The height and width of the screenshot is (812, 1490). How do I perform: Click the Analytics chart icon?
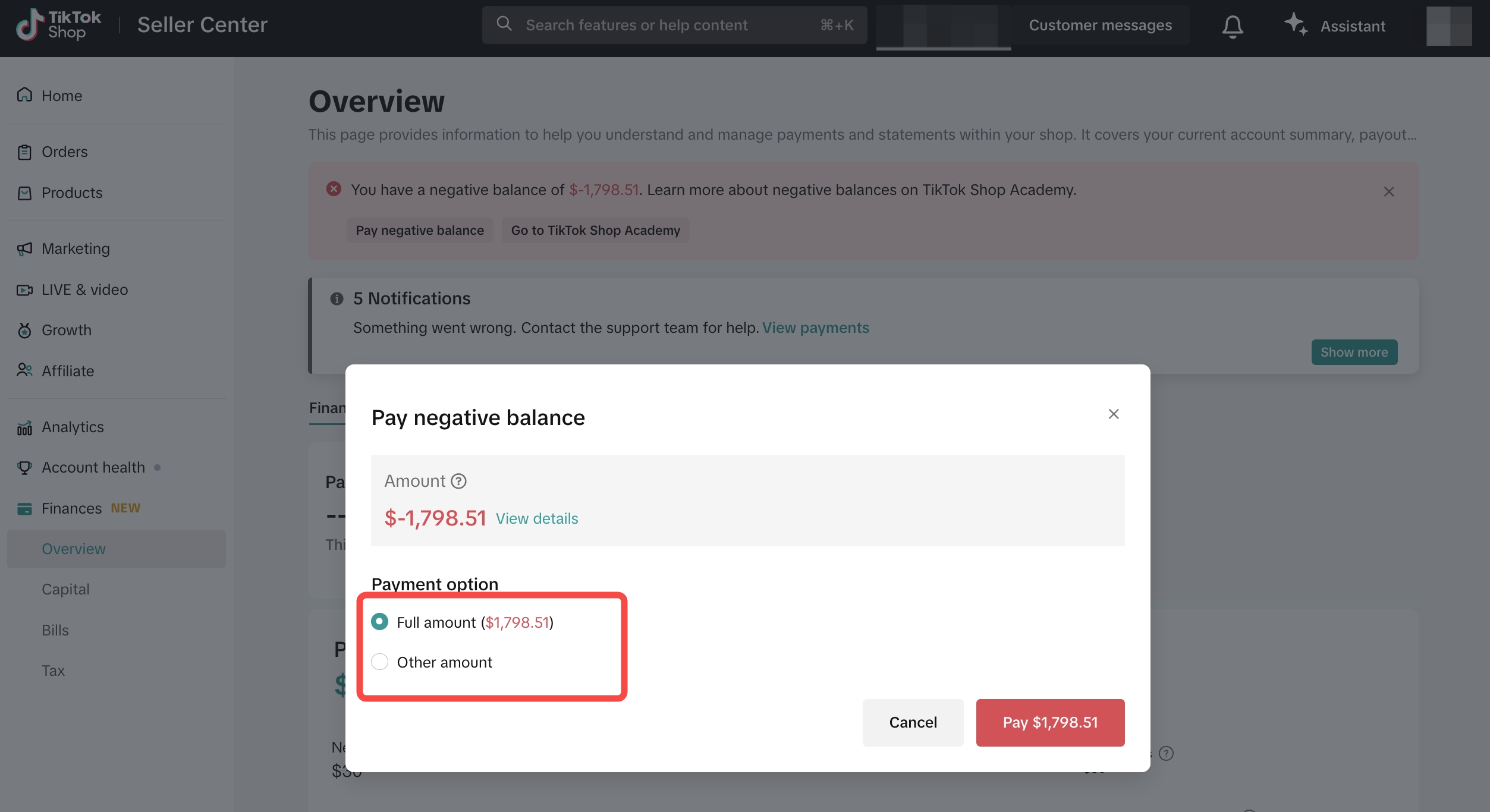click(24, 427)
